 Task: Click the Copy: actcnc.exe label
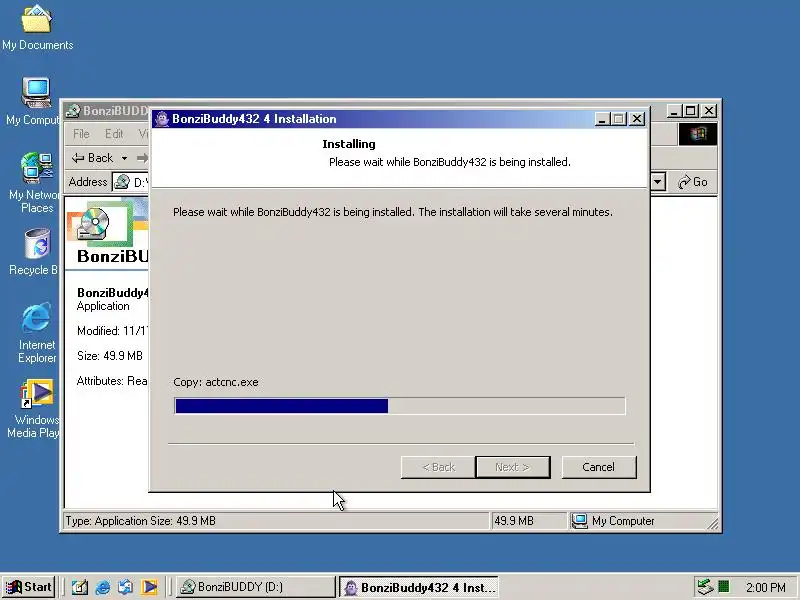pyautogui.click(x=216, y=382)
